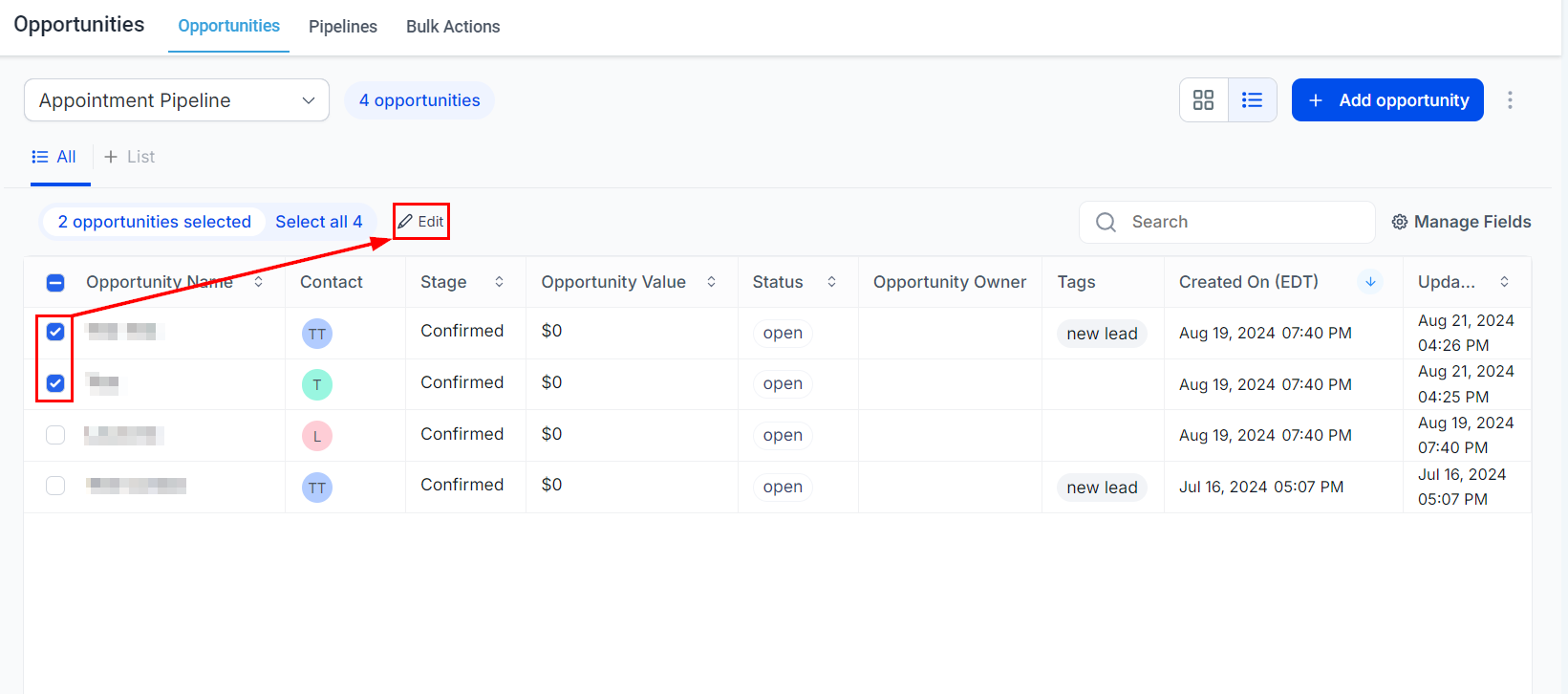Open the TT contact avatar in first row
Viewport: 1568px width, 694px height.
point(317,334)
